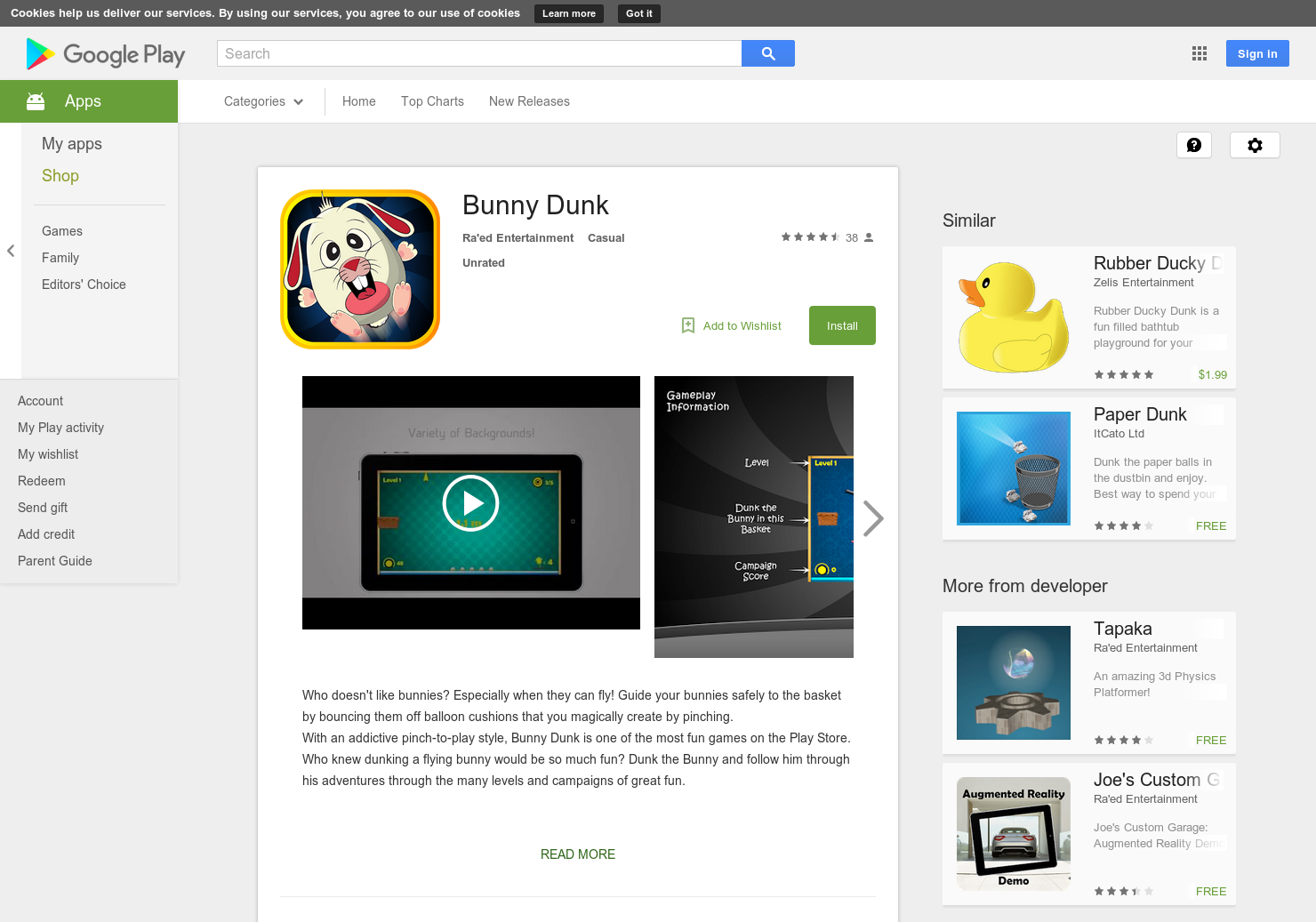Play the Bunny Dunk promo video
The width and height of the screenshot is (1316, 922).
(x=470, y=502)
